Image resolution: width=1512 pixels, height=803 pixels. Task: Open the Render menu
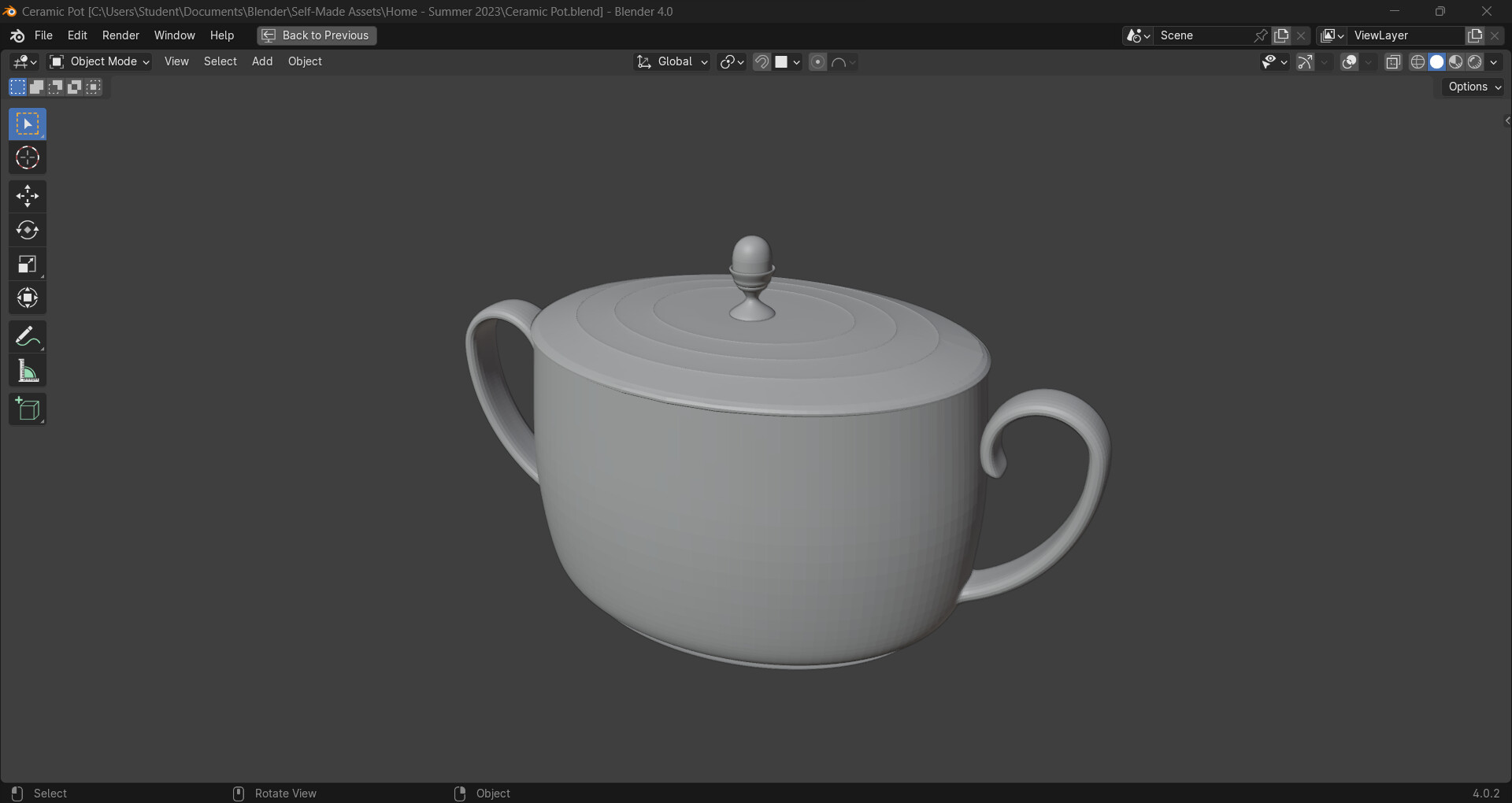[x=120, y=35]
